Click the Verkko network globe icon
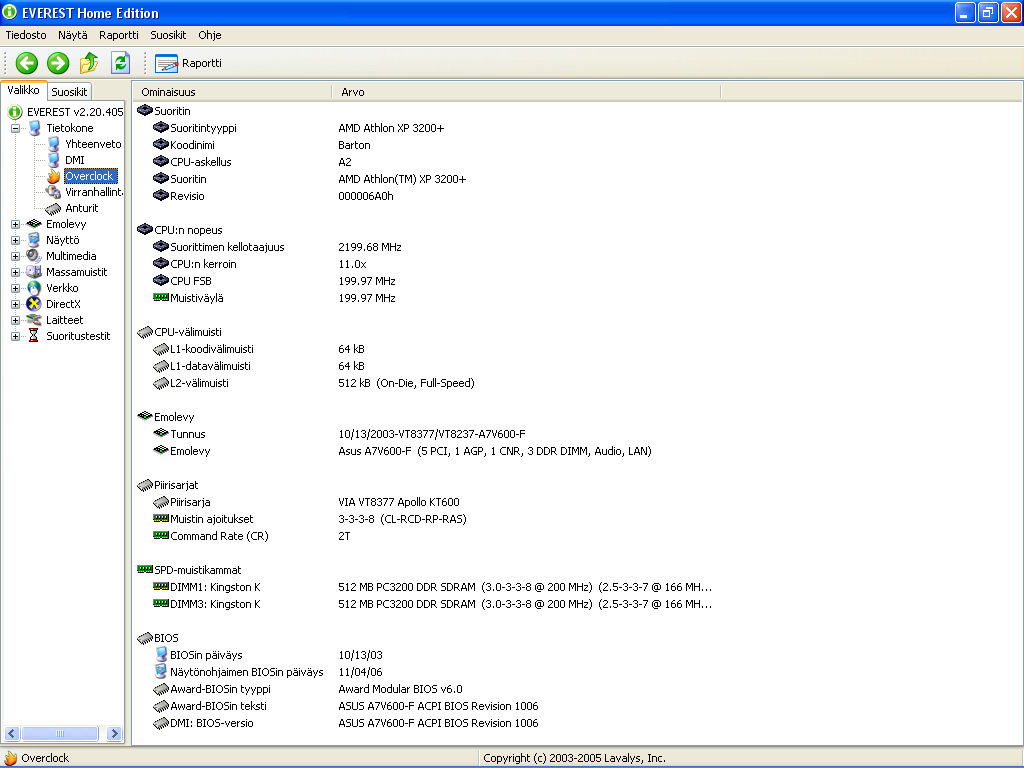This screenshot has height=768, width=1024. tap(34, 288)
